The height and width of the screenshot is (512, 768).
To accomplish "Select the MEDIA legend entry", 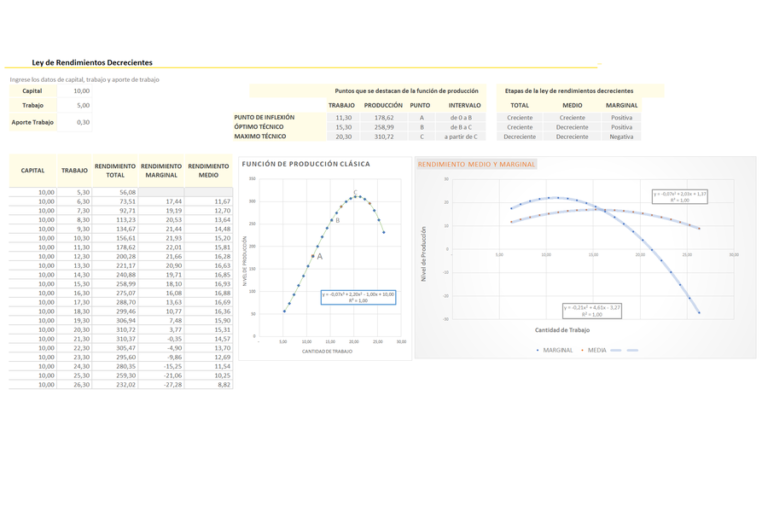I will (x=596, y=350).
